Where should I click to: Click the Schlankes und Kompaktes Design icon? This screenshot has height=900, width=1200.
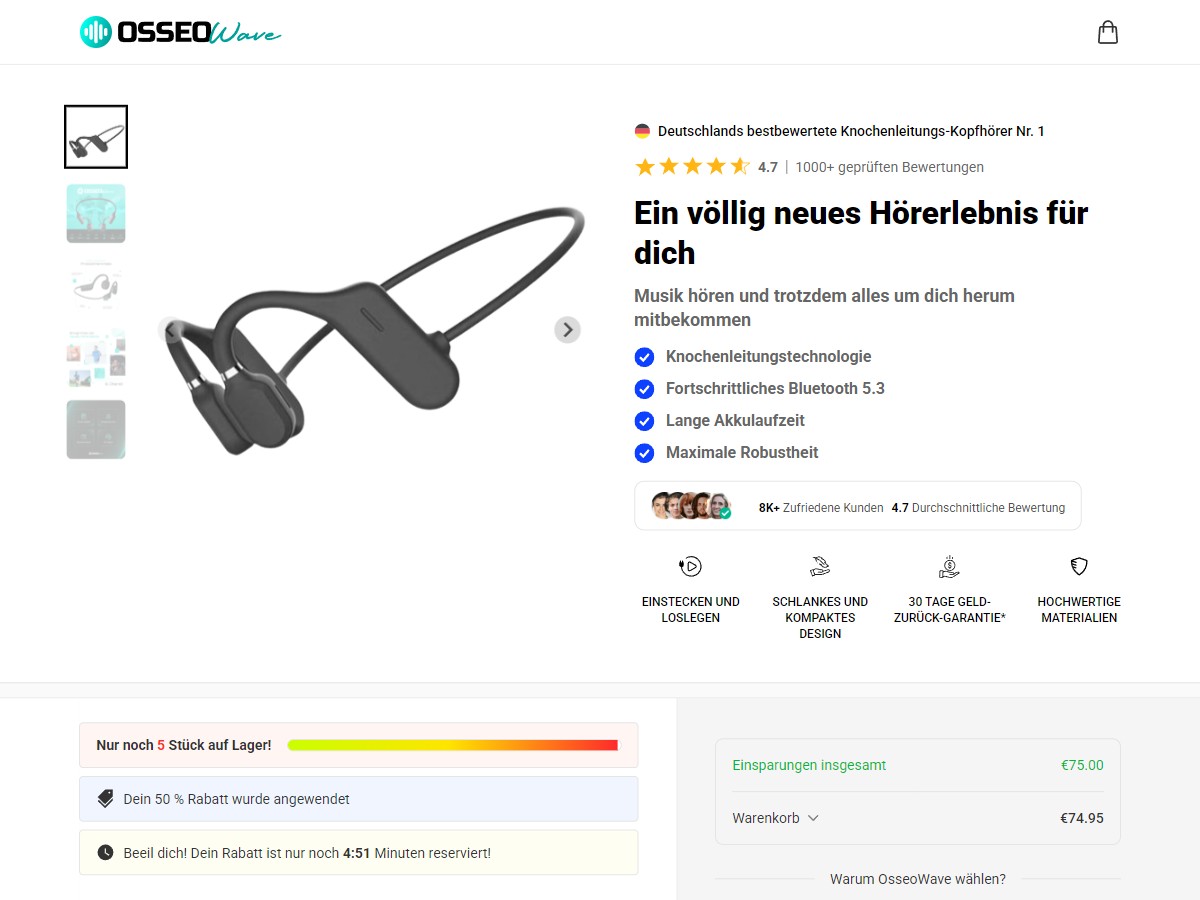tap(820, 567)
